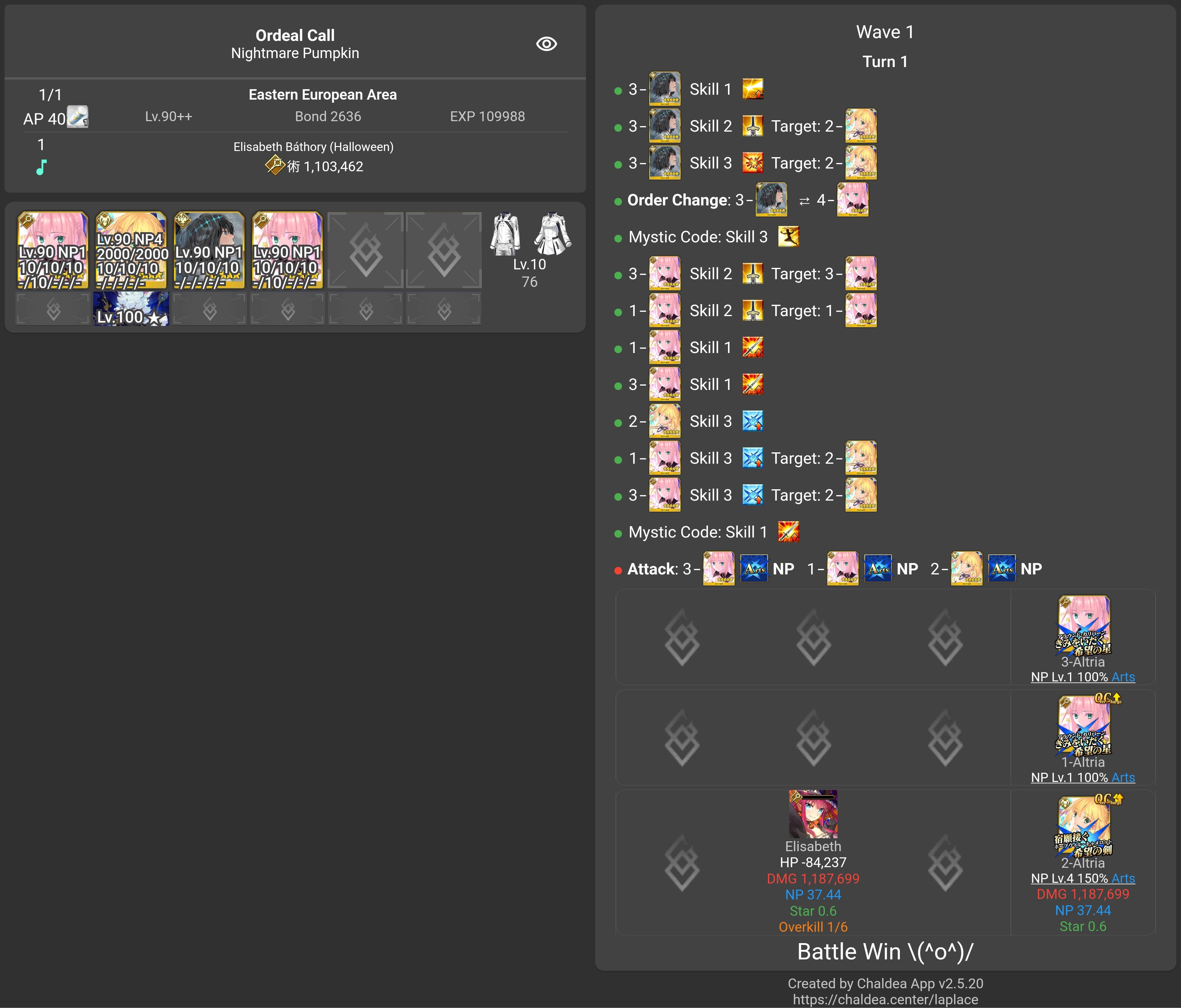Click the Bond 2636 value
This screenshot has height=1008, width=1181.
328,116
